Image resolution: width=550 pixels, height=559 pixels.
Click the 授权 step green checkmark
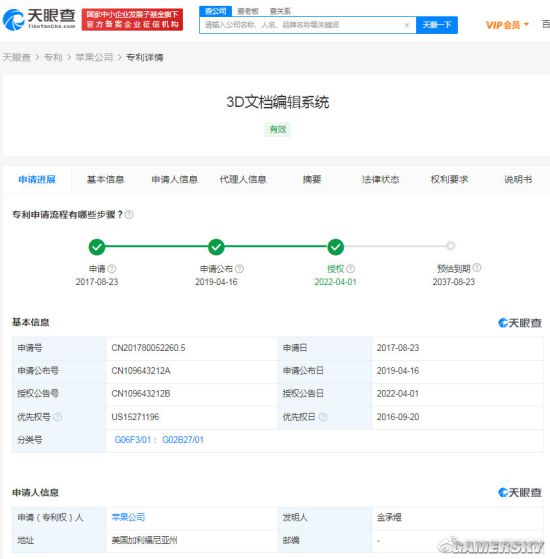click(x=335, y=247)
